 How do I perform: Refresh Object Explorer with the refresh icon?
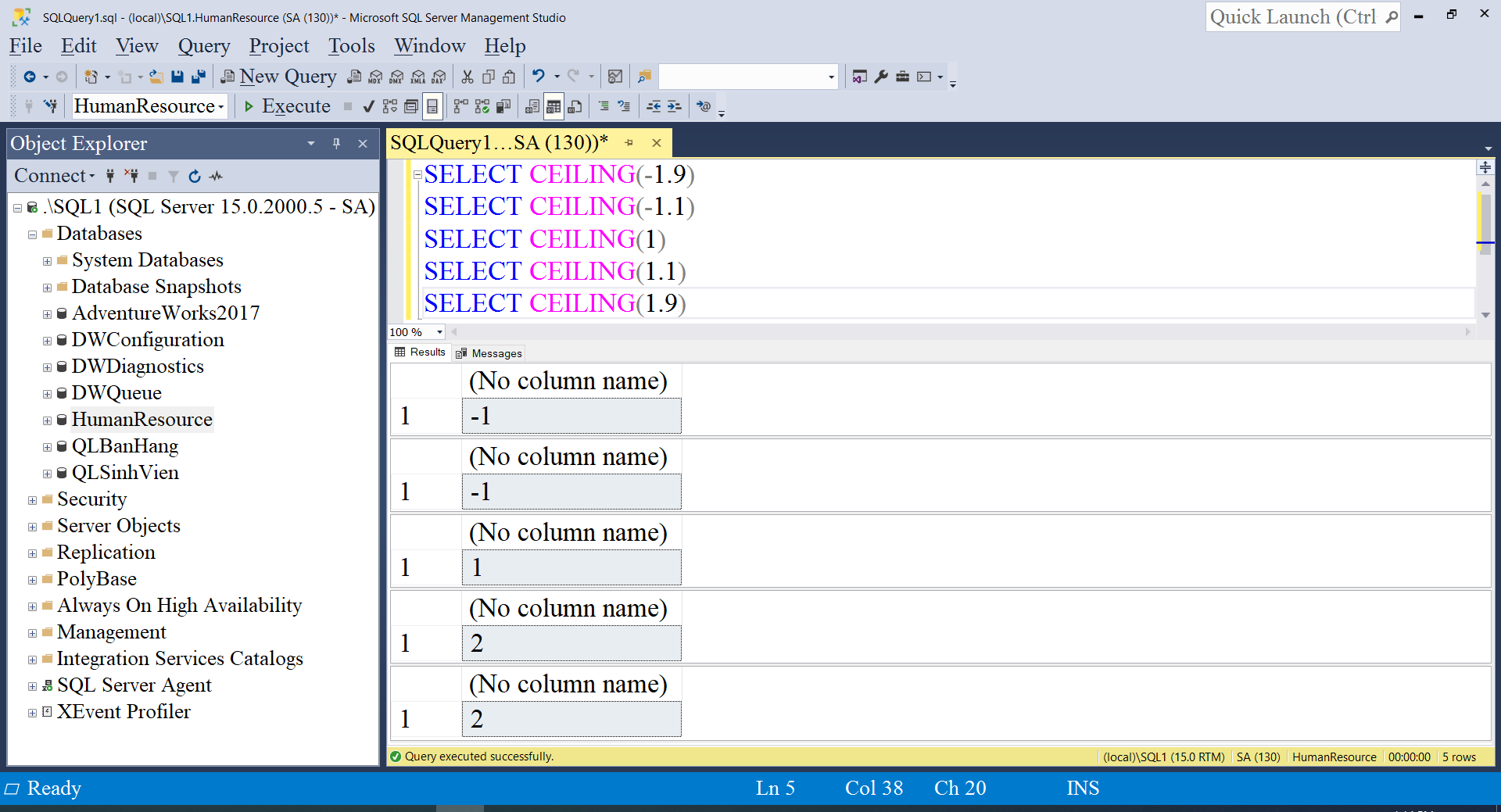coord(195,177)
